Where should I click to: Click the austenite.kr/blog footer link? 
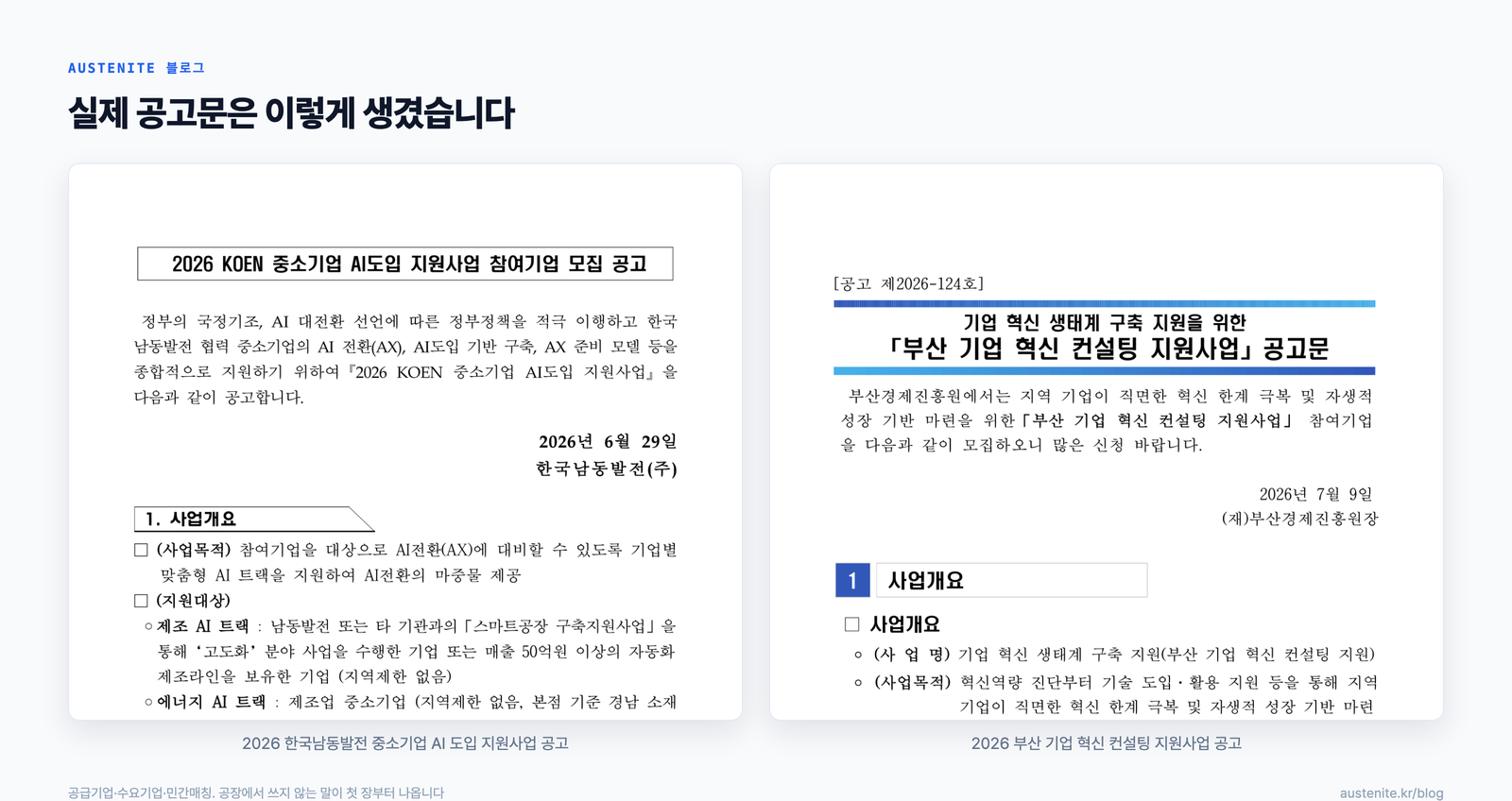click(x=1391, y=793)
